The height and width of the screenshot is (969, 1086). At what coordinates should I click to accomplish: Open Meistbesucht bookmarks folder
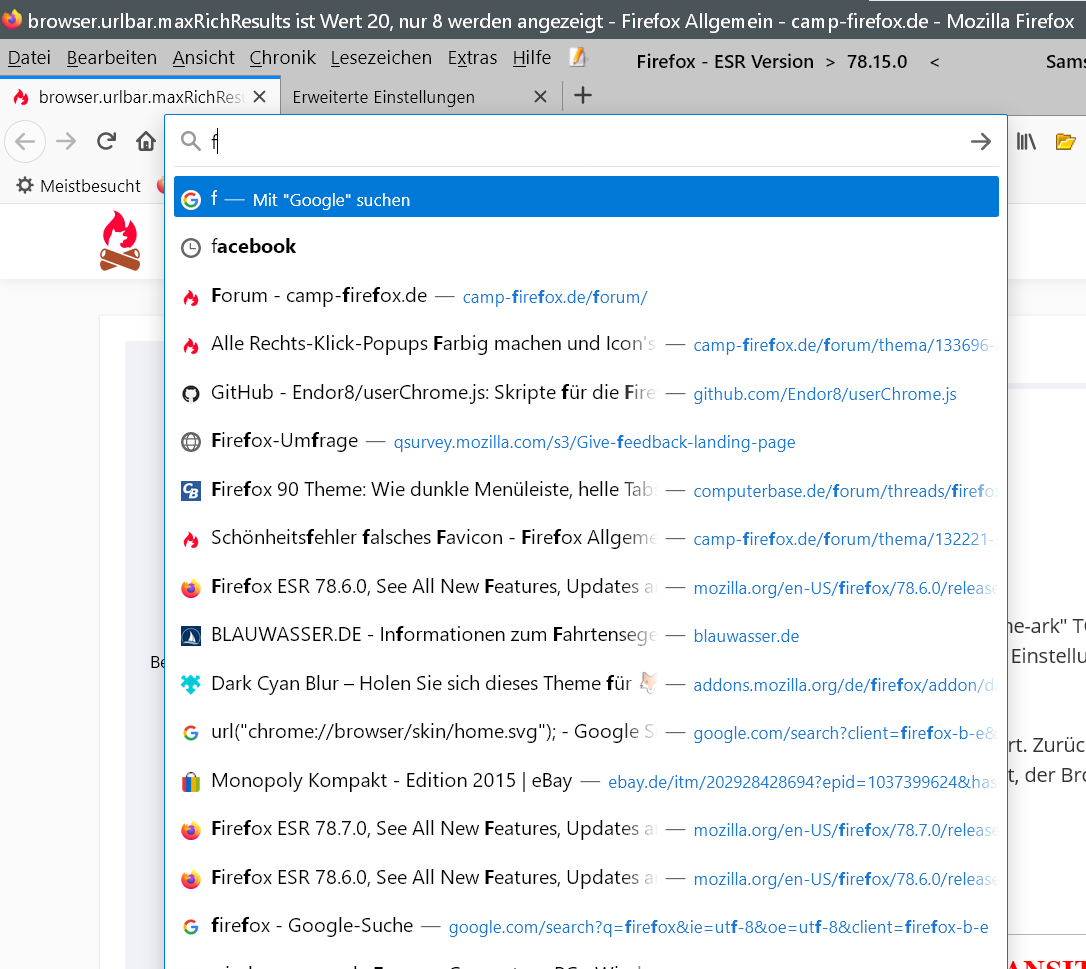(78, 186)
